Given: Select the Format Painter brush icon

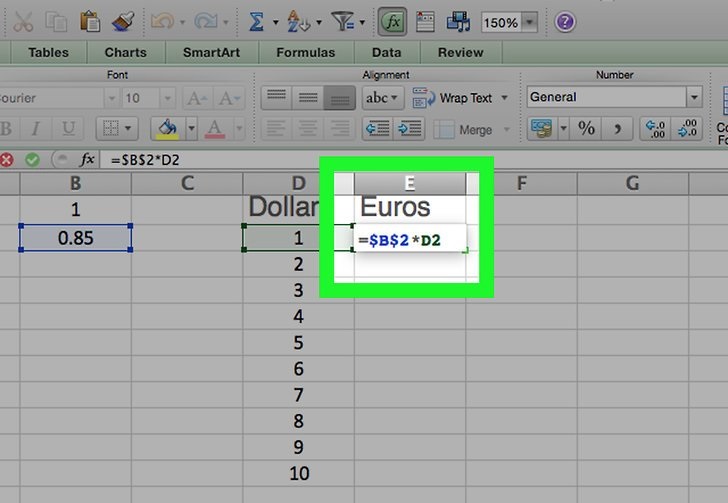Looking at the screenshot, I should (x=124, y=21).
